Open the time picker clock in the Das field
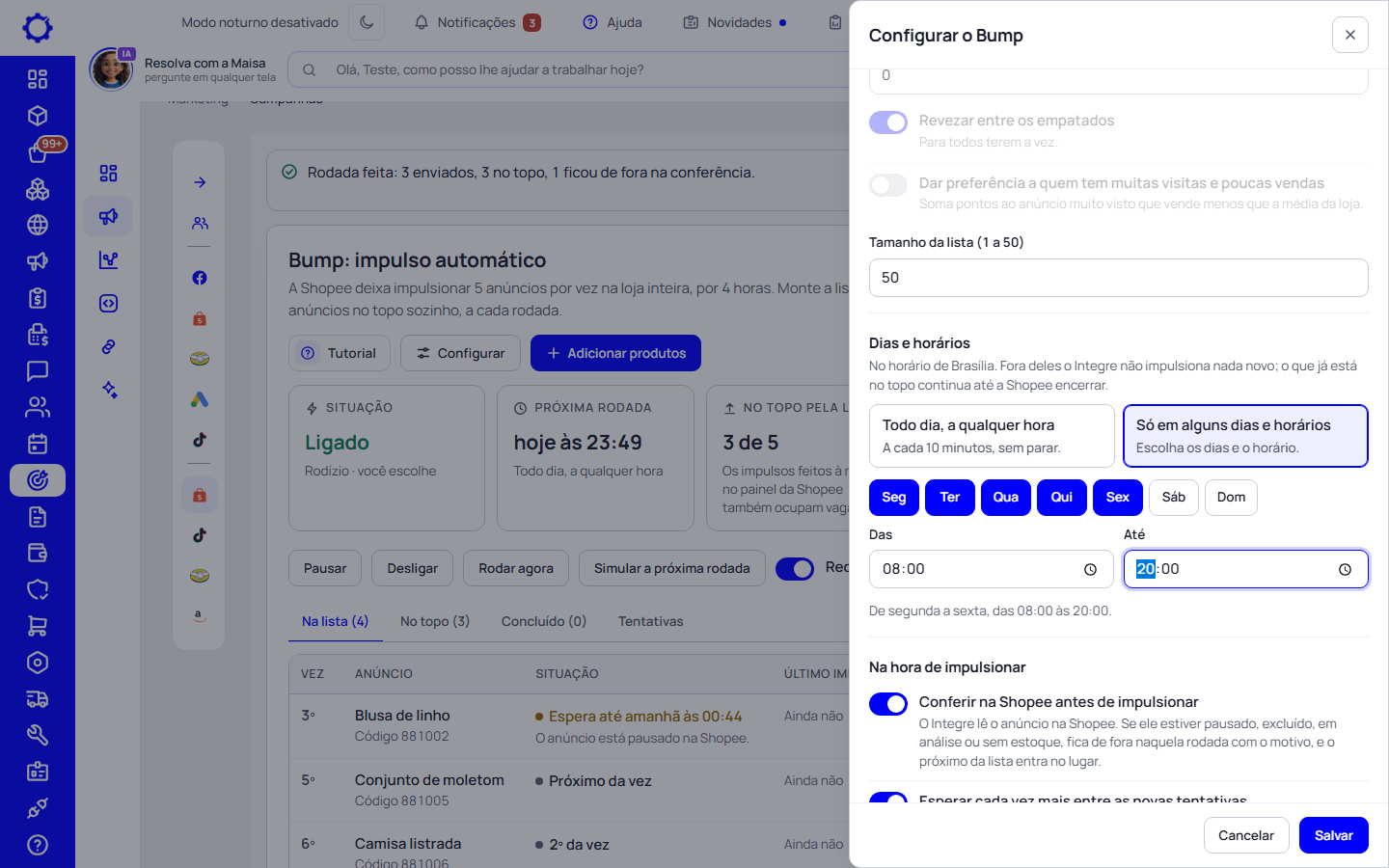The width and height of the screenshot is (1389, 868). tap(1090, 569)
